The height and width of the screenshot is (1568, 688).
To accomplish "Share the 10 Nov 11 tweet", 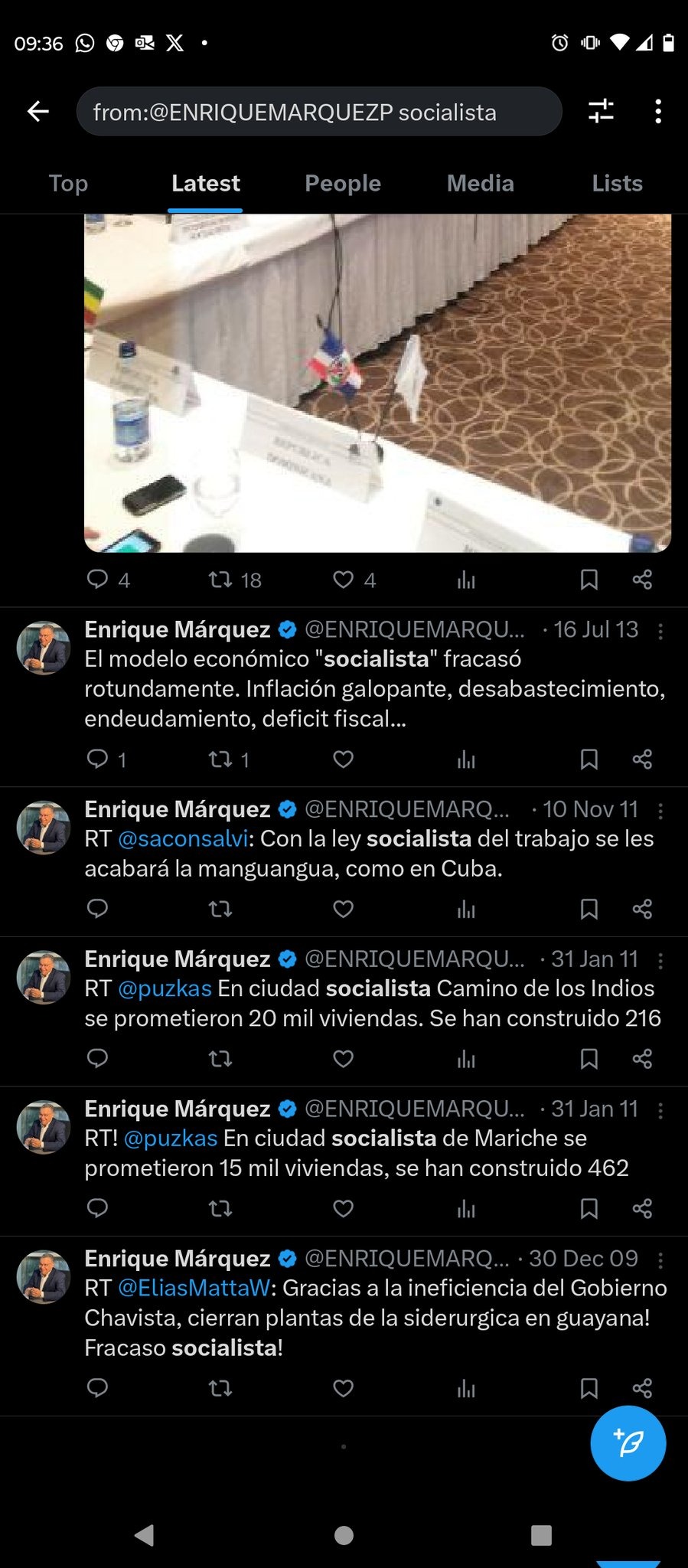I will 642,909.
